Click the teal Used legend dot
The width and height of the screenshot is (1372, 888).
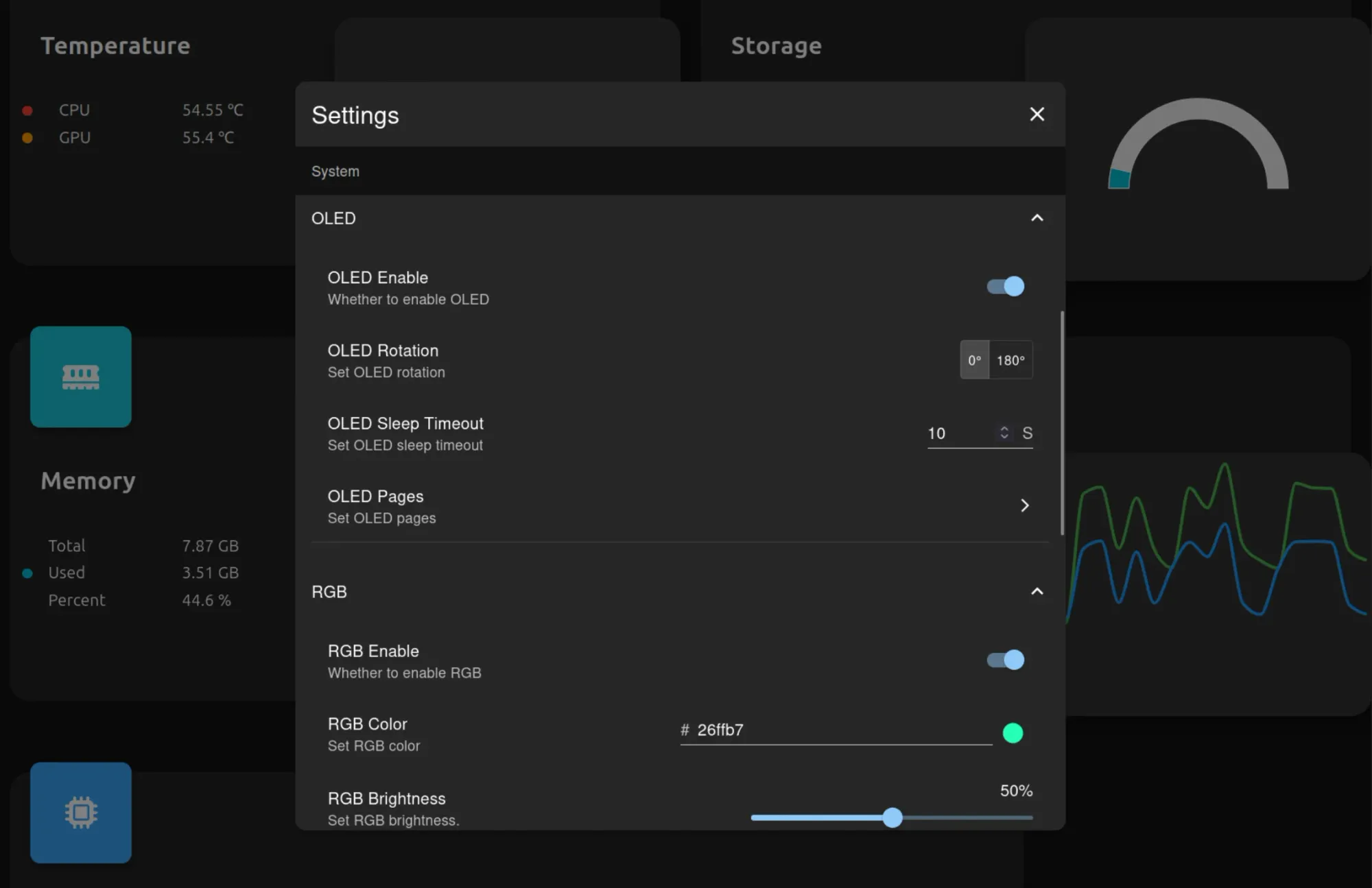click(x=27, y=573)
